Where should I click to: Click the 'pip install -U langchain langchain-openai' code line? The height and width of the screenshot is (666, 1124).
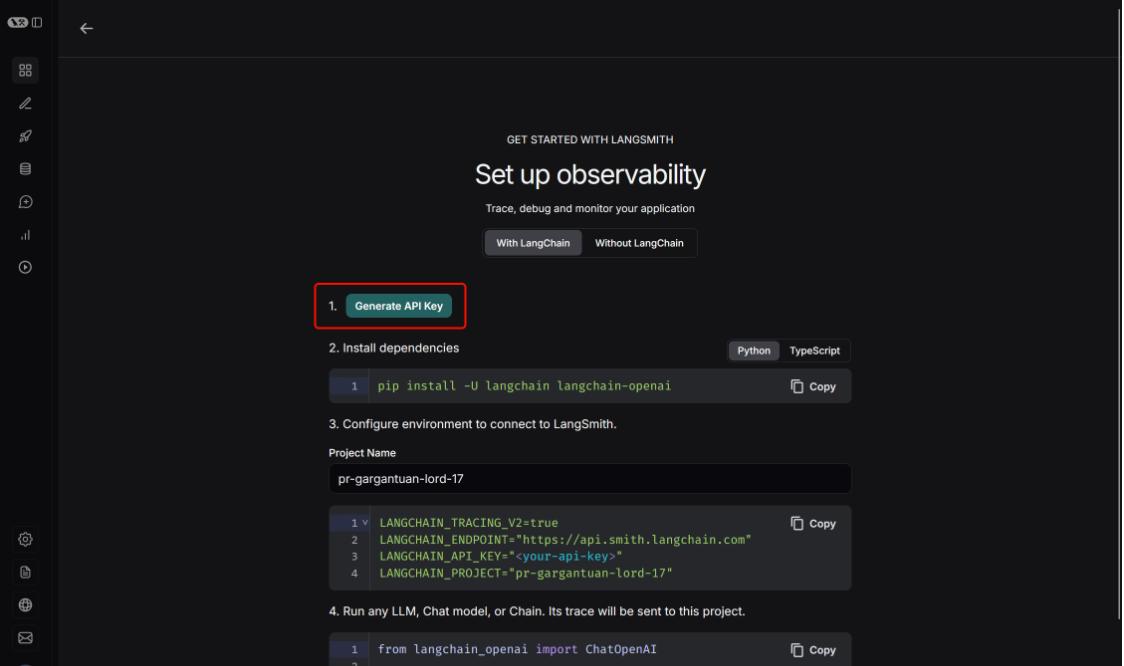coord(524,386)
